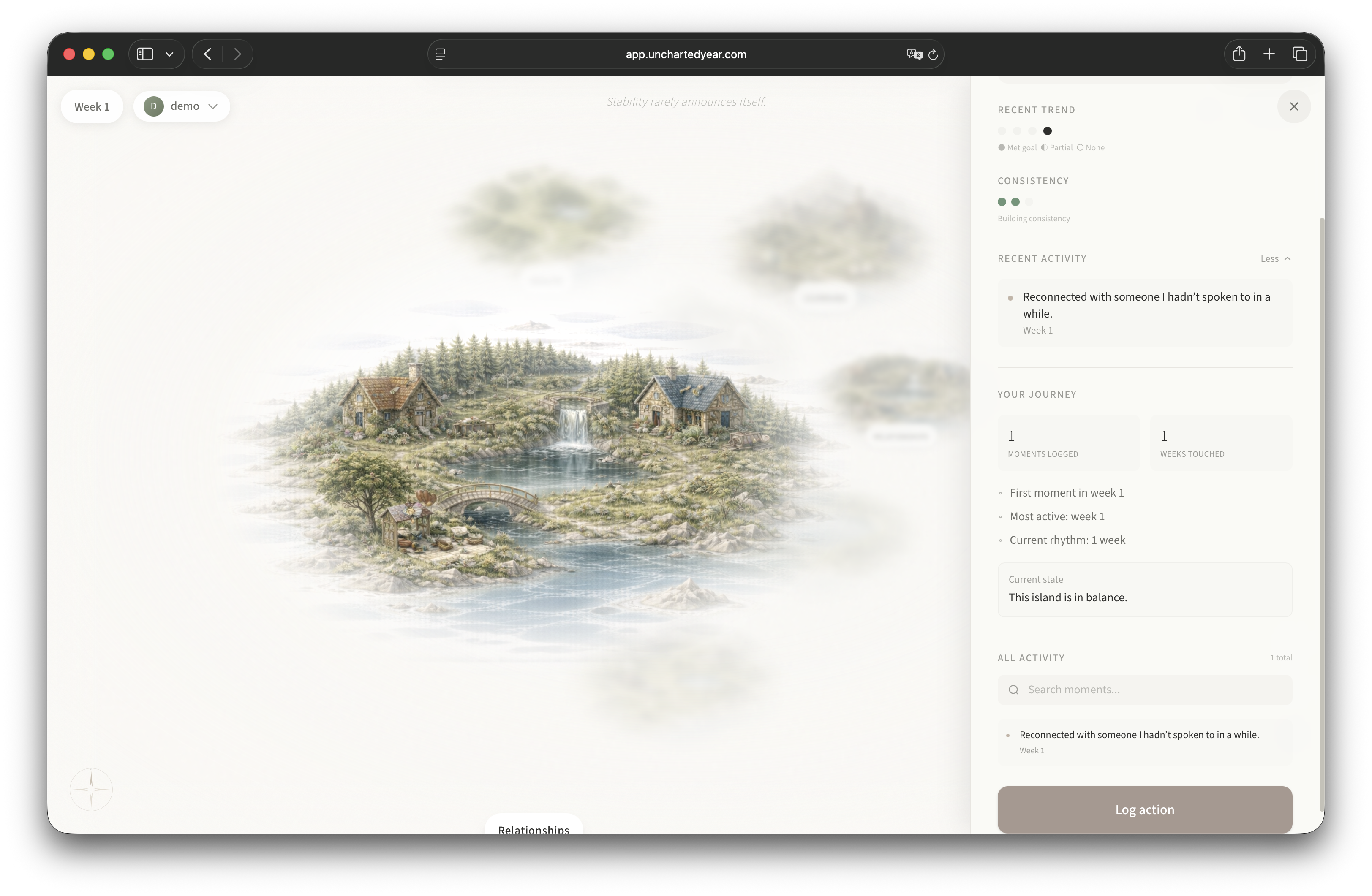Select the Week 1 badge

pos(92,106)
